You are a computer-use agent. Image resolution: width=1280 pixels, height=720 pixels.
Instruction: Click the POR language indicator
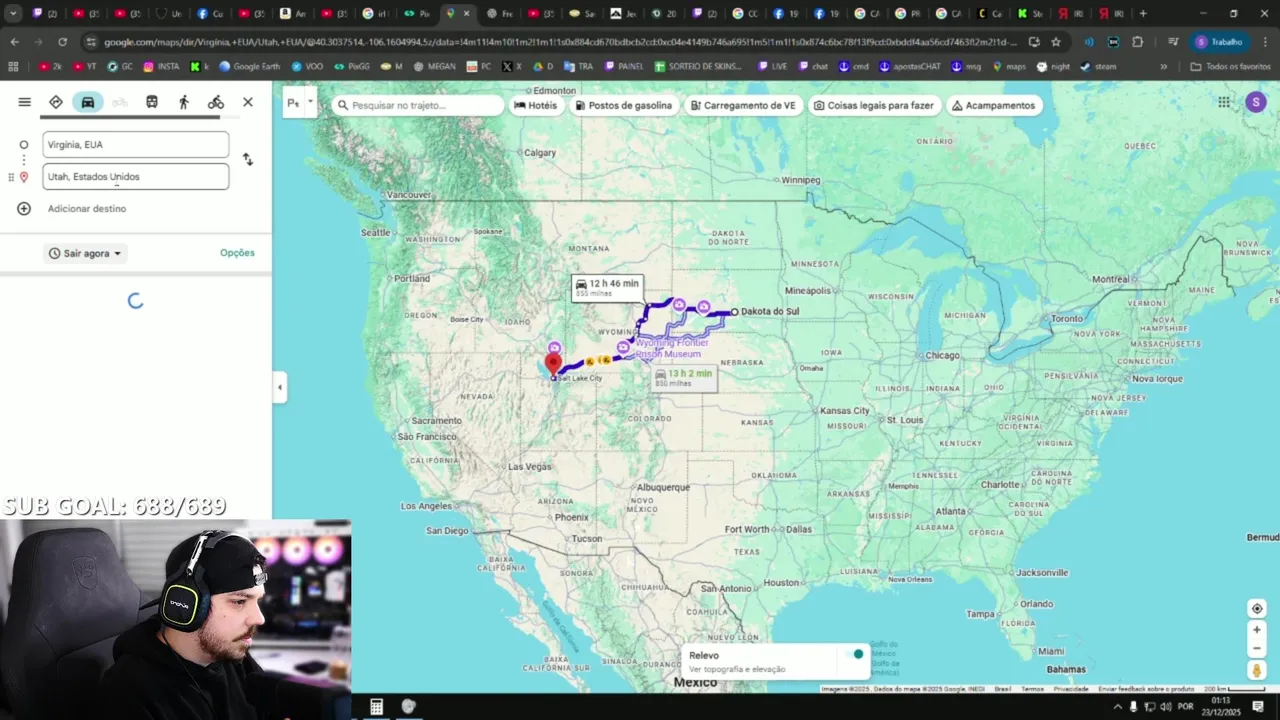pos(1186,707)
